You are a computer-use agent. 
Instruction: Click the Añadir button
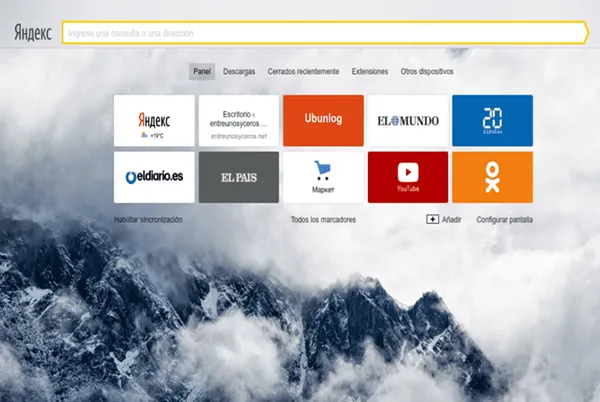tap(445, 219)
